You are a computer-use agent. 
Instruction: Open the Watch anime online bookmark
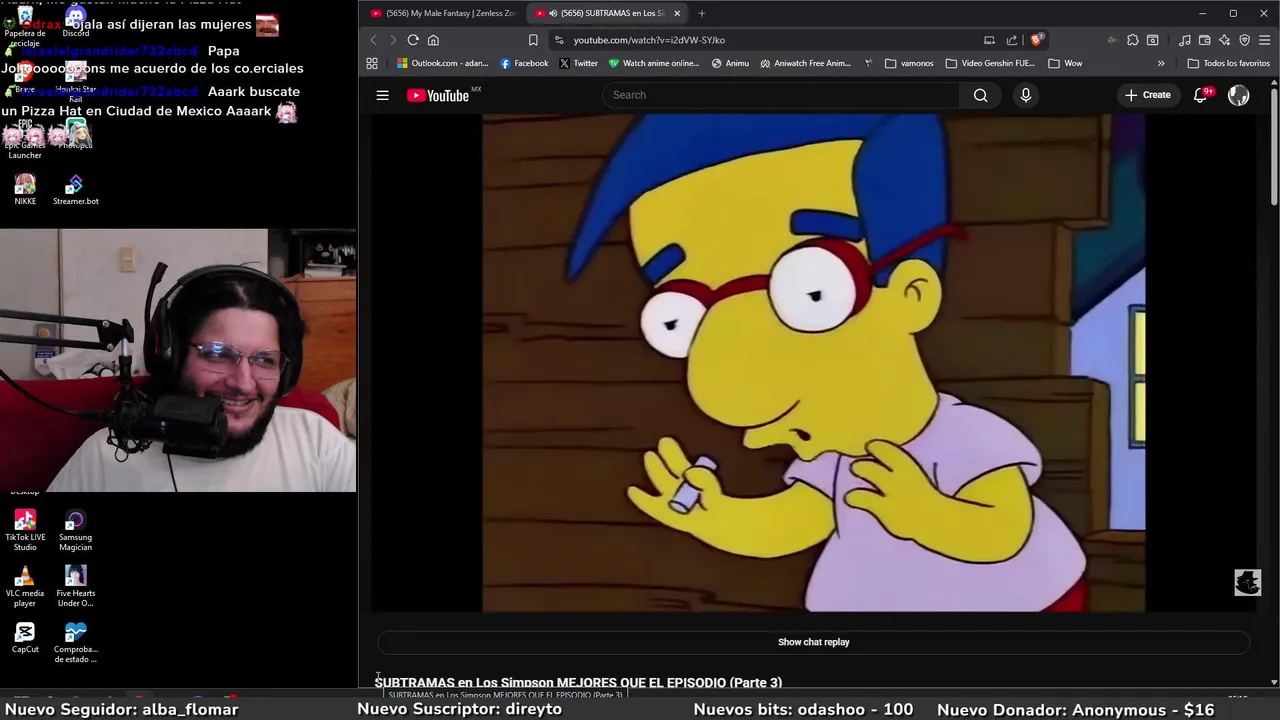[654, 63]
